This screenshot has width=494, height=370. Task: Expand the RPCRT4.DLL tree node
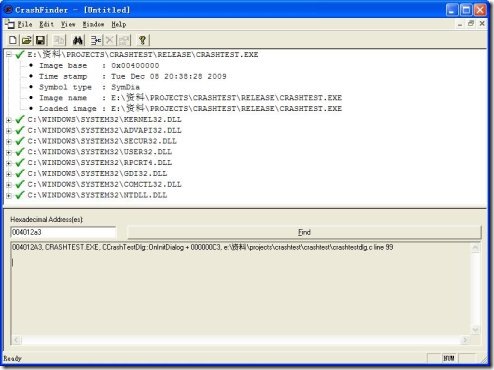point(9,163)
